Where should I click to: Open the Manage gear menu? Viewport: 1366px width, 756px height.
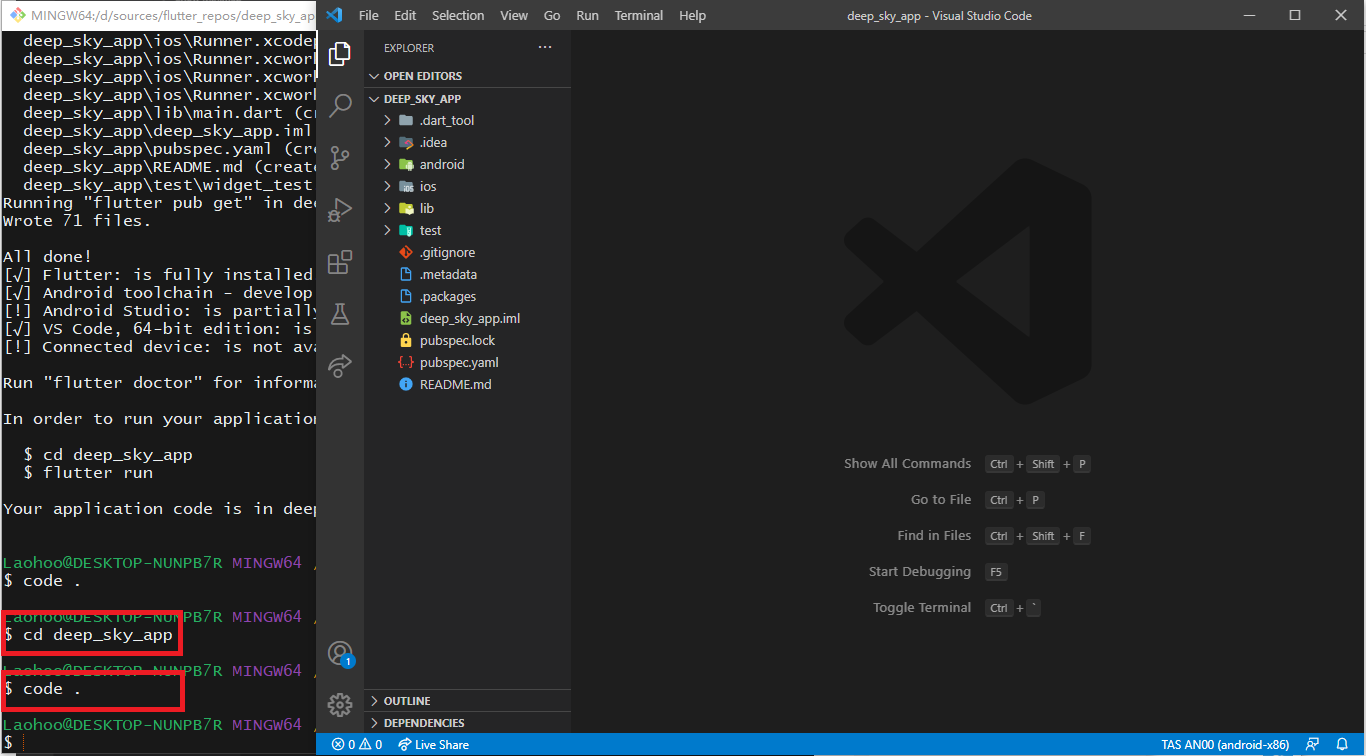point(340,705)
